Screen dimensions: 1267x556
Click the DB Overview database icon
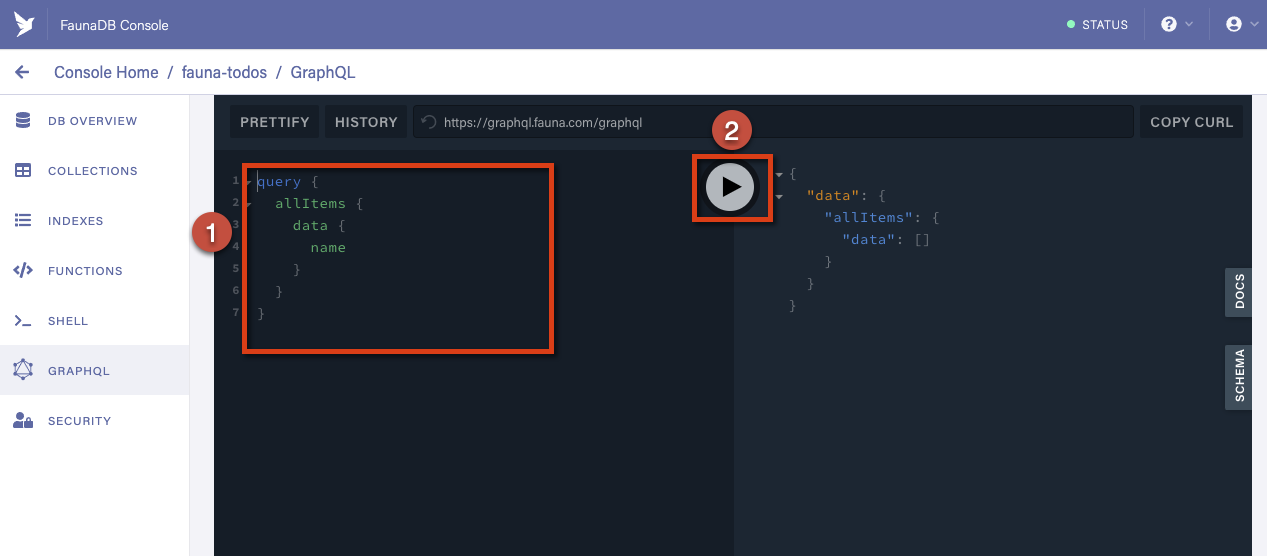click(23, 121)
